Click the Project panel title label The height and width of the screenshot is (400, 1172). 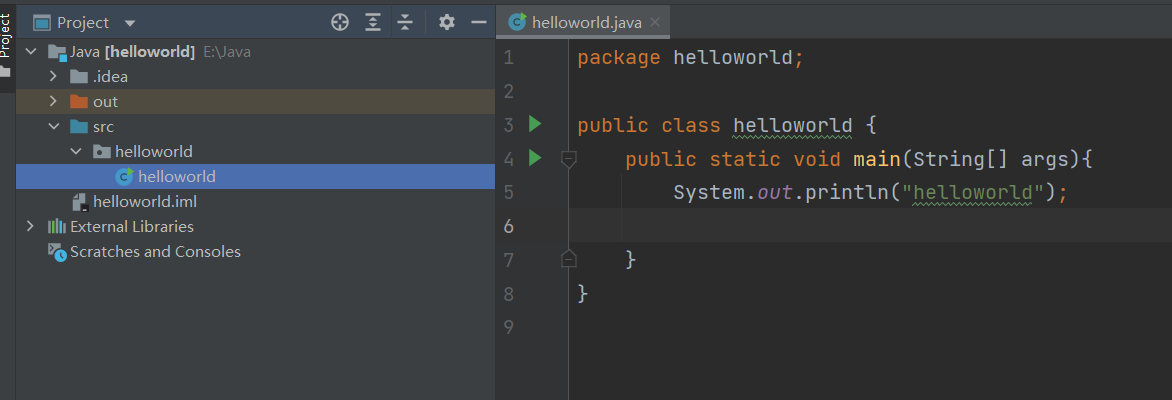pos(83,22)
